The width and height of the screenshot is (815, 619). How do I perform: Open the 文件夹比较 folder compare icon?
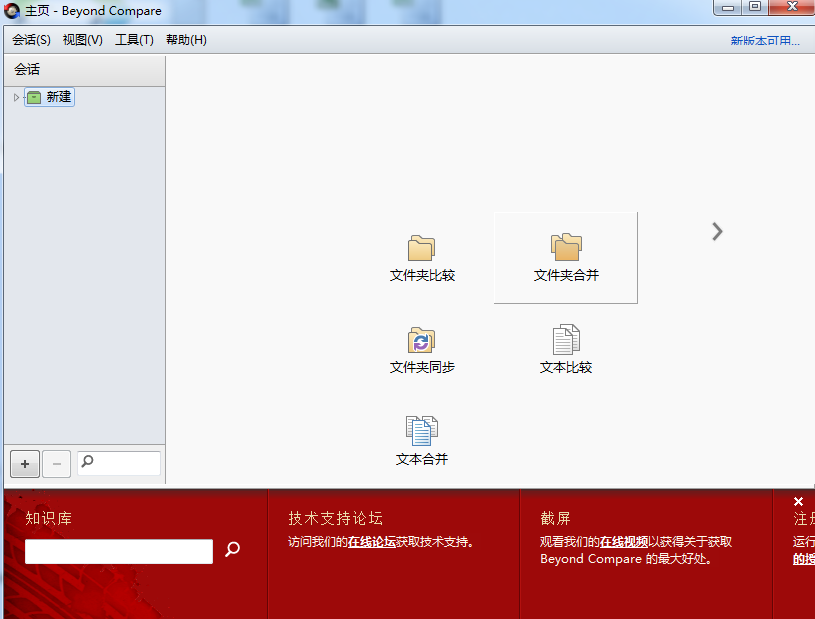click(422, 258)
